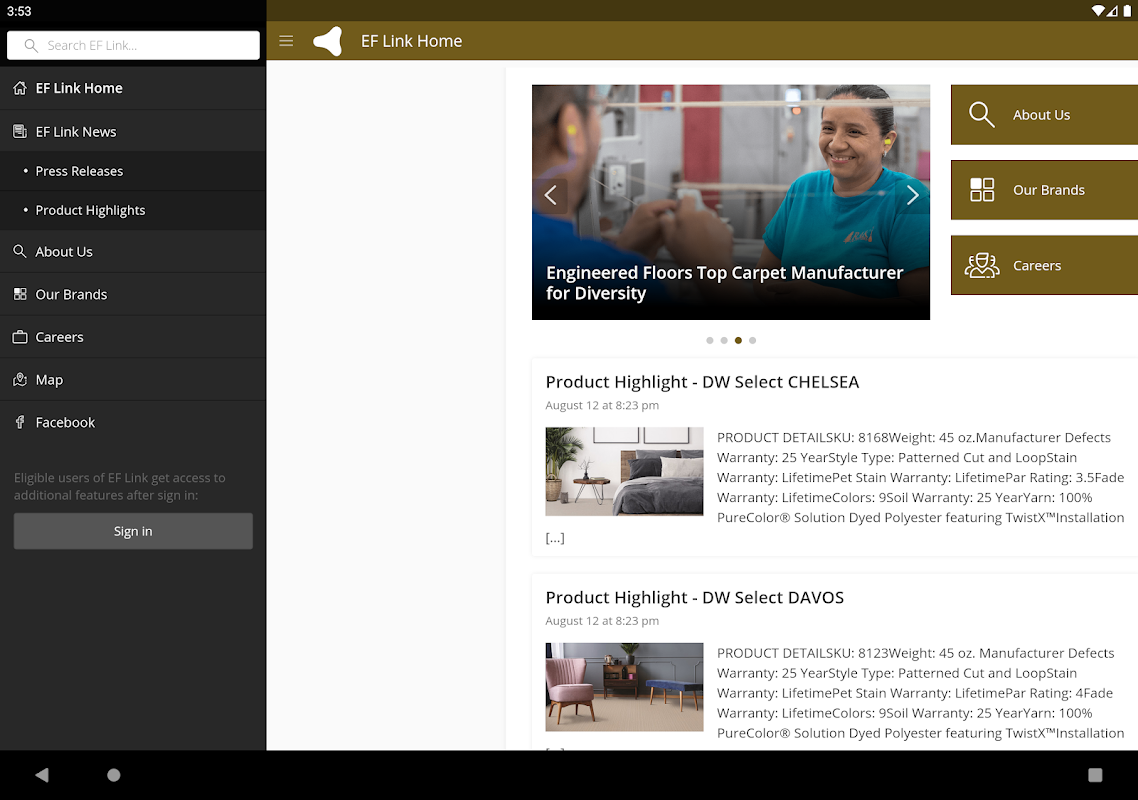The height and width of the screenshot is (800, 1138).
Task: Advance carousel with right arrow
Action: [911, 196]
